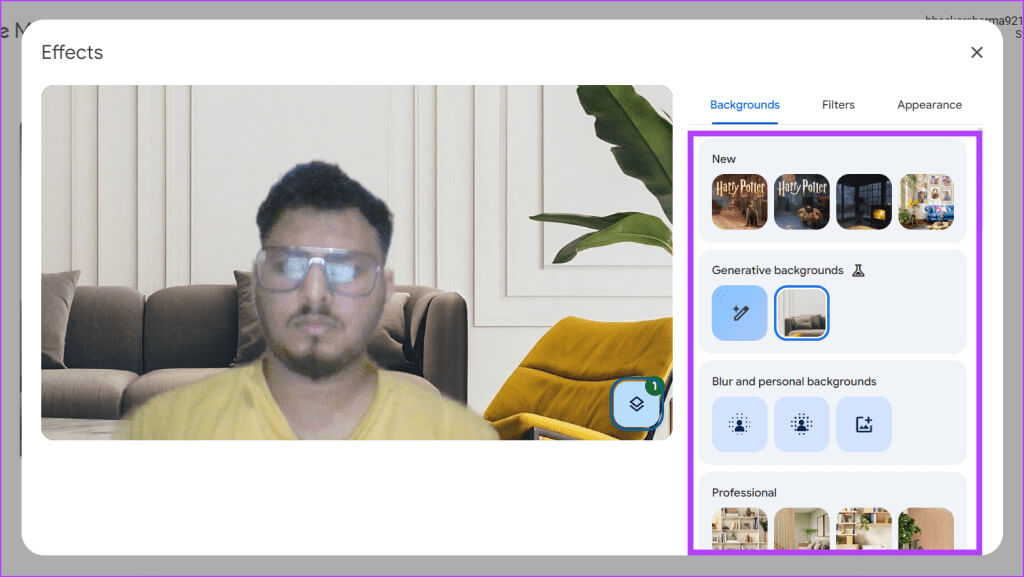This screenshot has height=577, width=1024.
Task: Select the first Harry Potter background
Action: (x=739, y=202)
